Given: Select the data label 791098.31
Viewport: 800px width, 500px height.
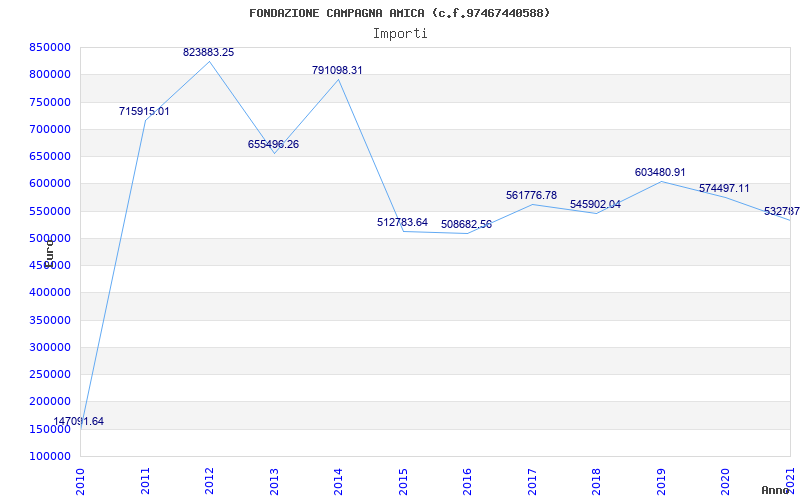Looking at the screenshot, I should pyautogui.click(x=337, y=70).
